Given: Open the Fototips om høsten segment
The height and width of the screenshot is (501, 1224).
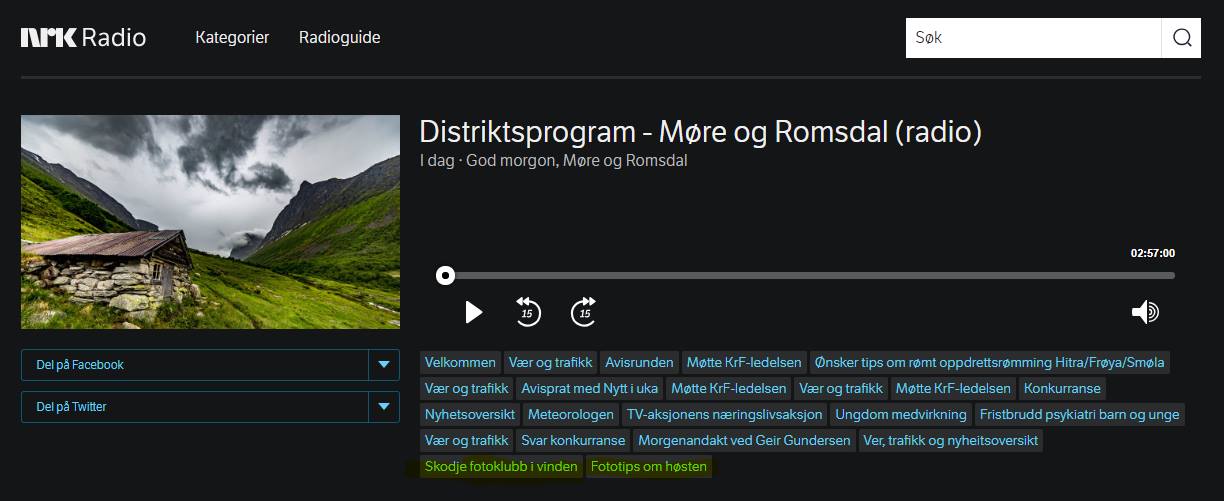Looking at the screenshot, I should pos(649,467).
